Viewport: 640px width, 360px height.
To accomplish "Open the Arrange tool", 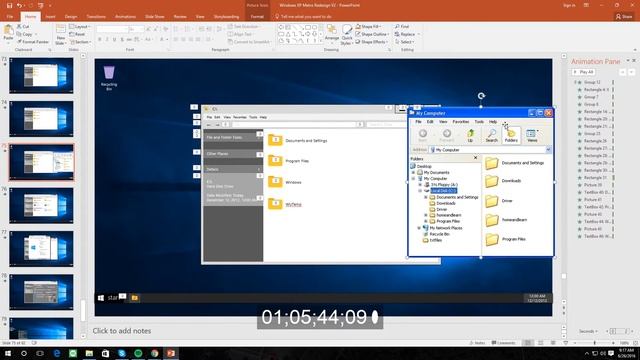I will click(332, 34).
